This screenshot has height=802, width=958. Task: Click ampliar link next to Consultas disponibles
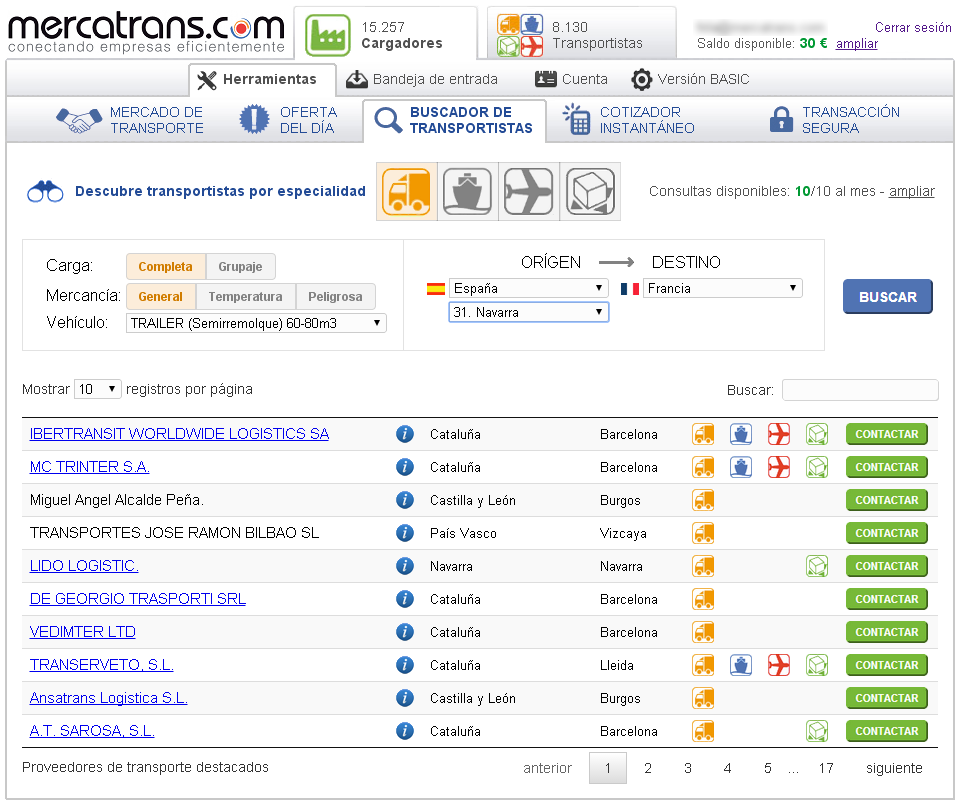pyautogui.click(x=912, y=191)
